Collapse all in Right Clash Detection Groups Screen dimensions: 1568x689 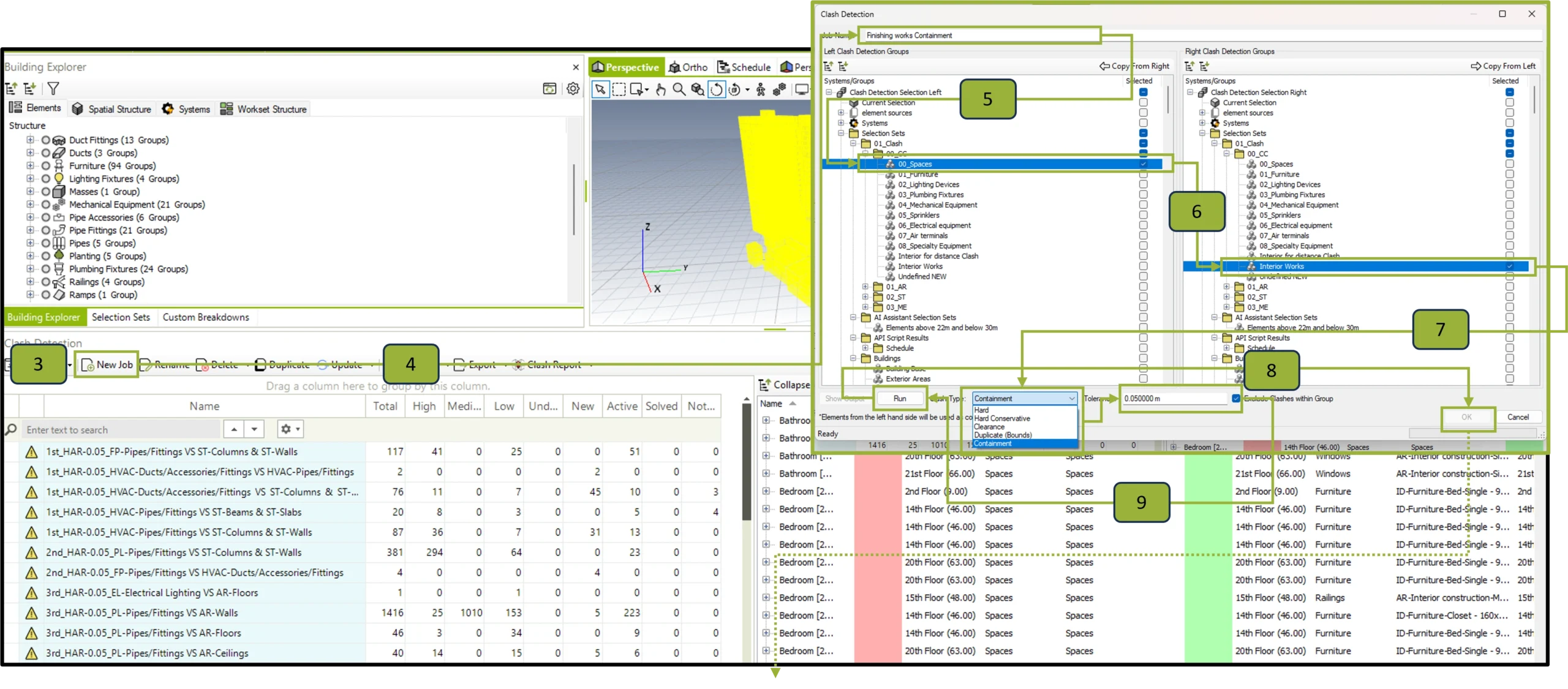[x=1189, y=66]
